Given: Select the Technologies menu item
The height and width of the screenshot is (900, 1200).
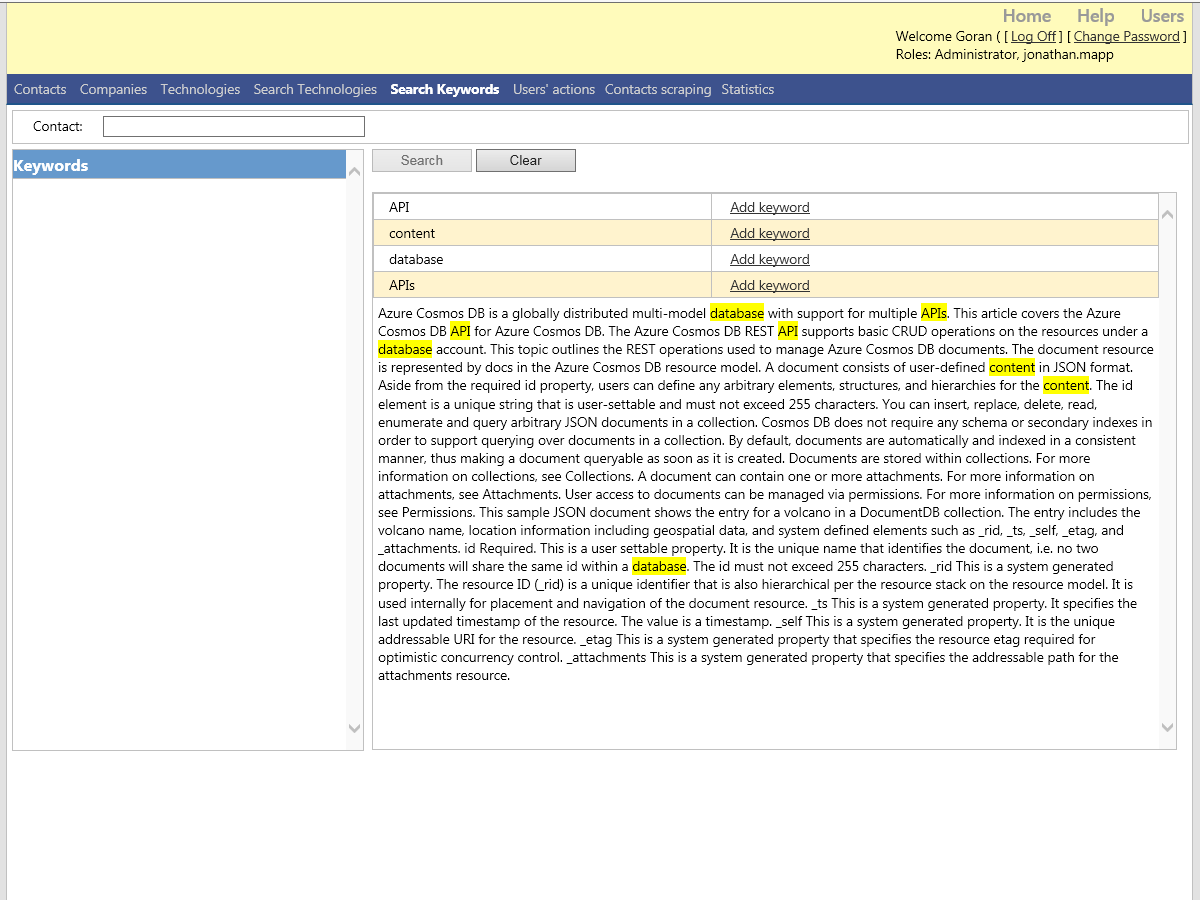Looking at the screenshot, I should (200, 89).
